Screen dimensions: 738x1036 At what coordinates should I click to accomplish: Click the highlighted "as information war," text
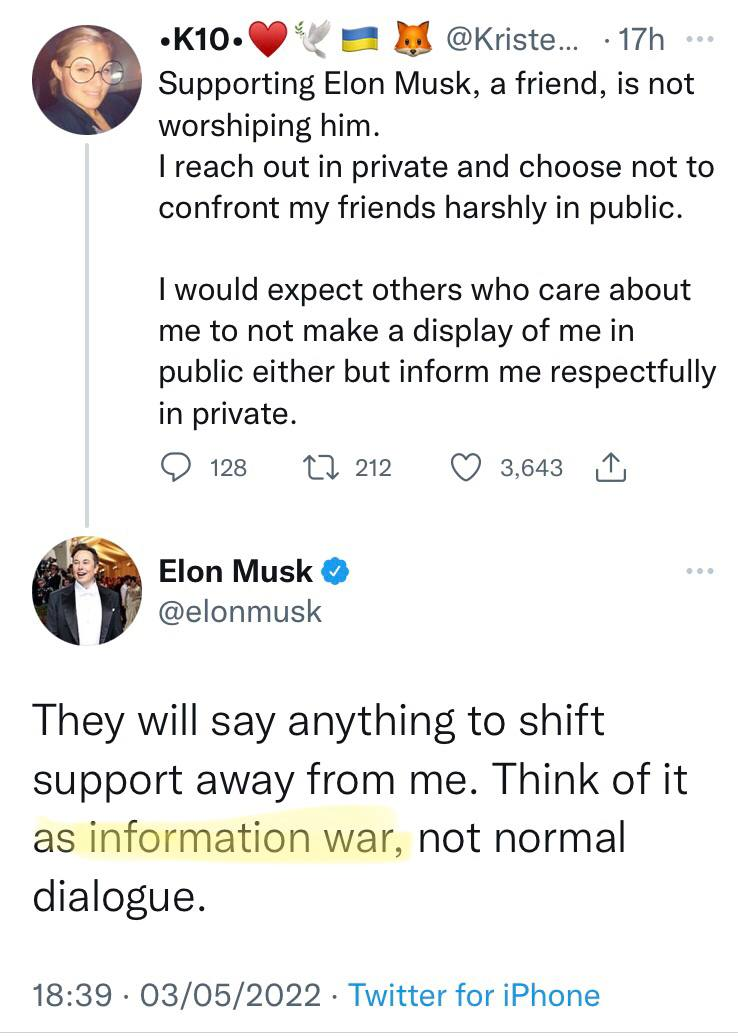coord(221,838)
